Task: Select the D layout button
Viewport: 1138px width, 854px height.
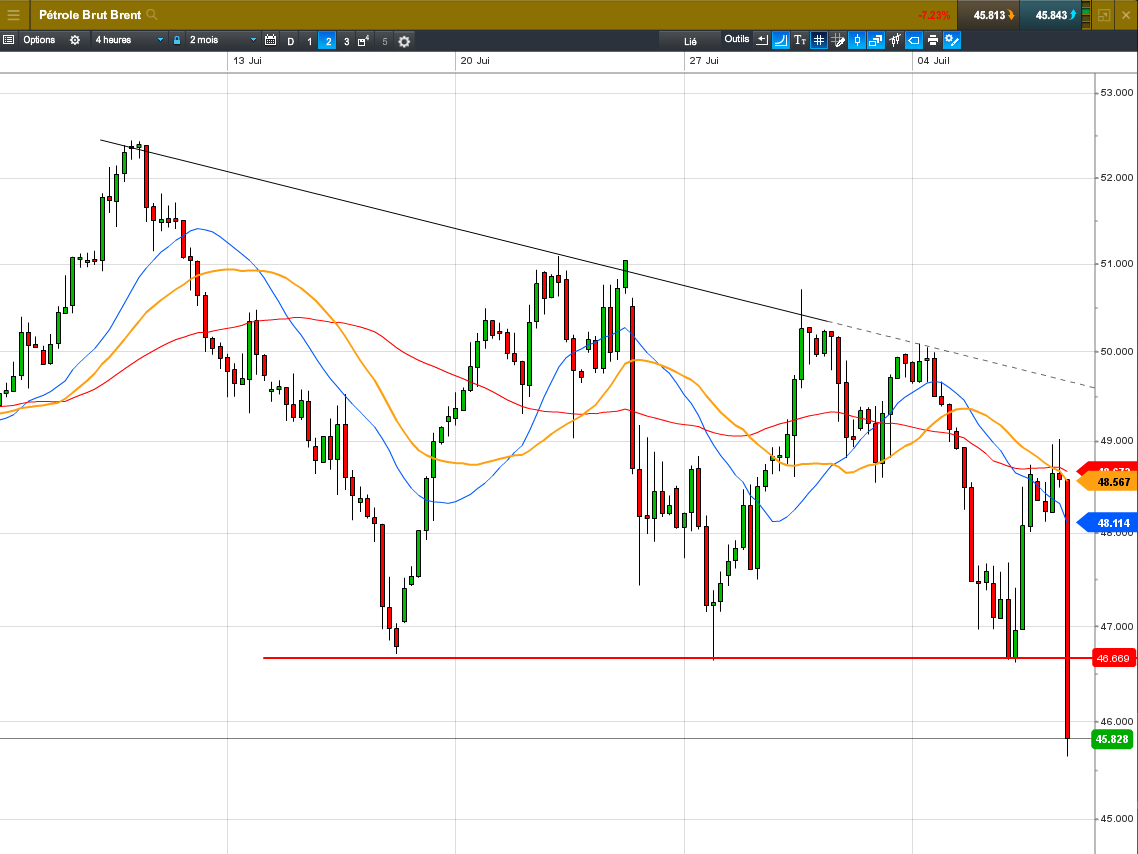Action: [290, 41]
